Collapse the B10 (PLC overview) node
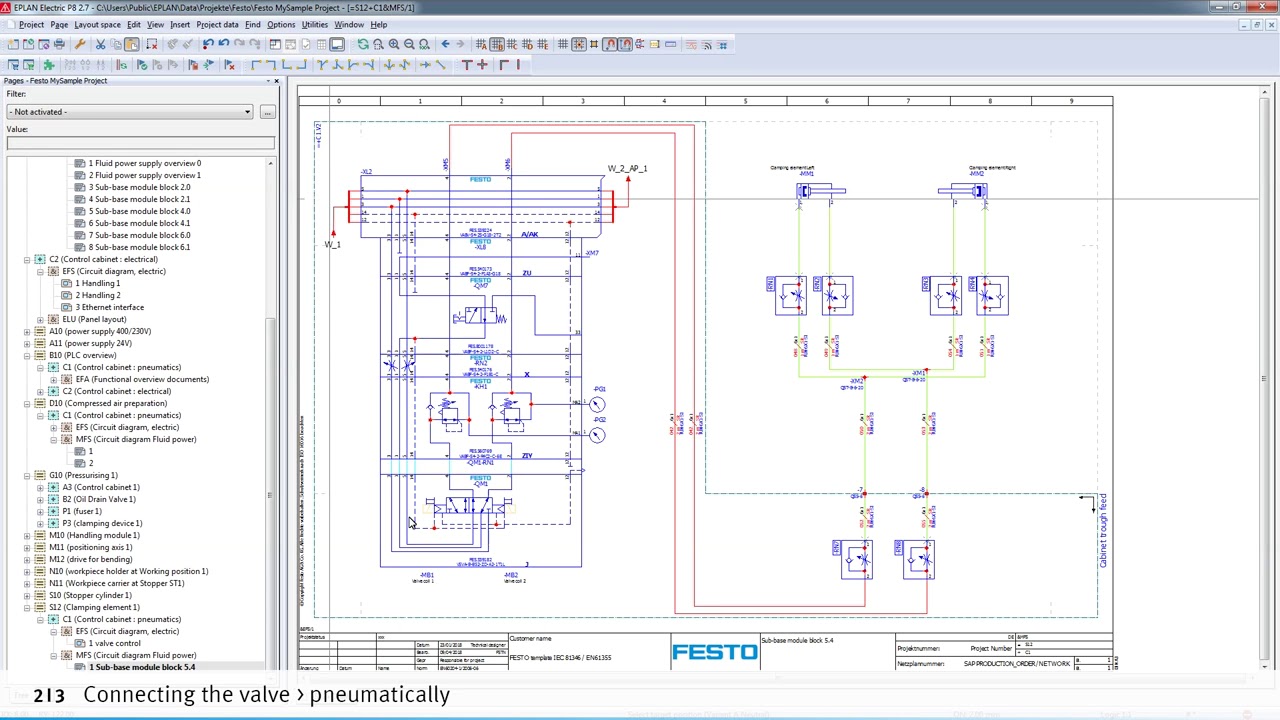The height and width of the screenshot is (720, 1280). tap(27, 355)
